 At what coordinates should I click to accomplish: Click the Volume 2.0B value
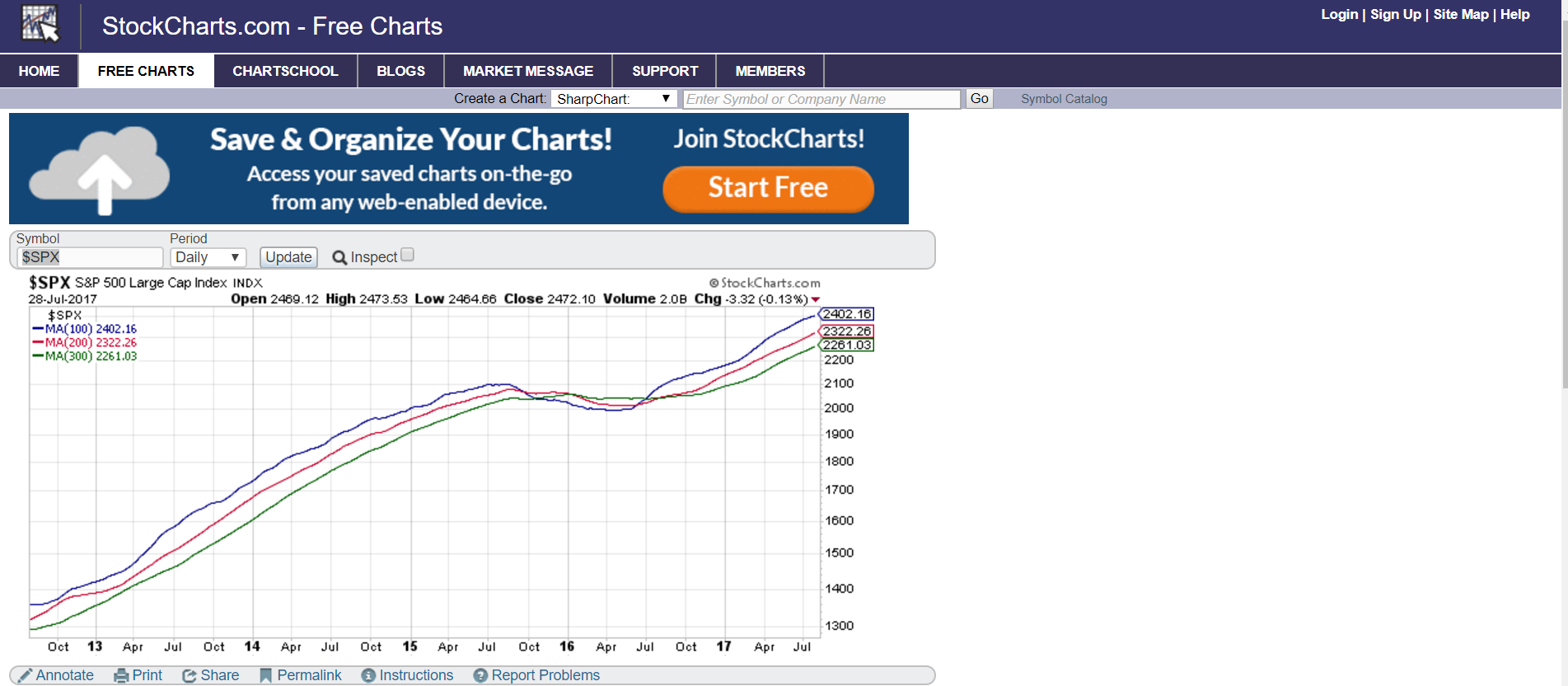pos(645,298)
